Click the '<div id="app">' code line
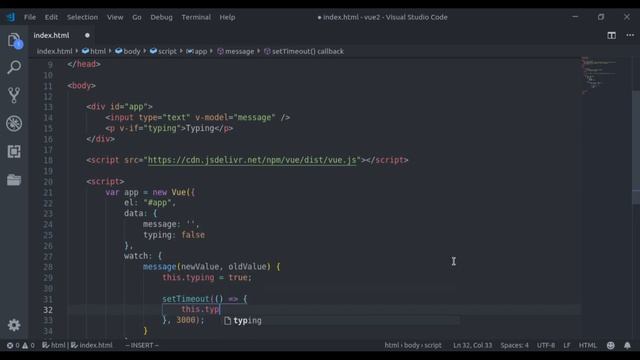The width and height of the screenshot is (640, 360). pyautogui.click(x=119, y=107)
